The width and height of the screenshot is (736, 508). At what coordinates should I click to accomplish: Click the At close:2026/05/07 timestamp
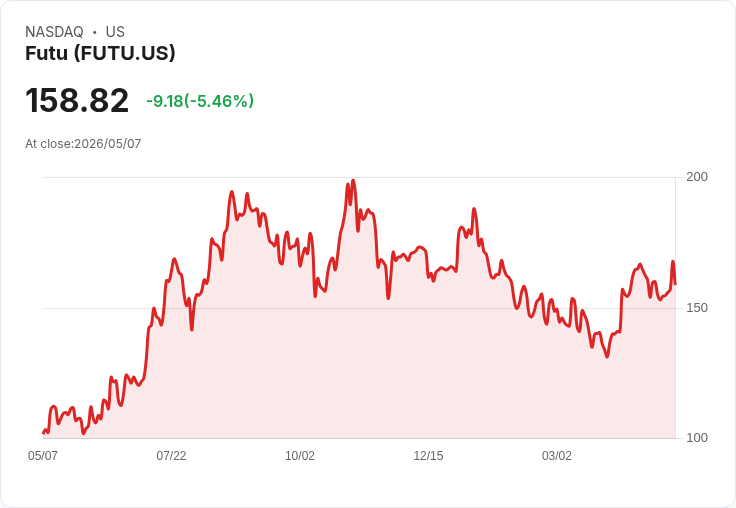pyautogui.click(x=83, y=144)
